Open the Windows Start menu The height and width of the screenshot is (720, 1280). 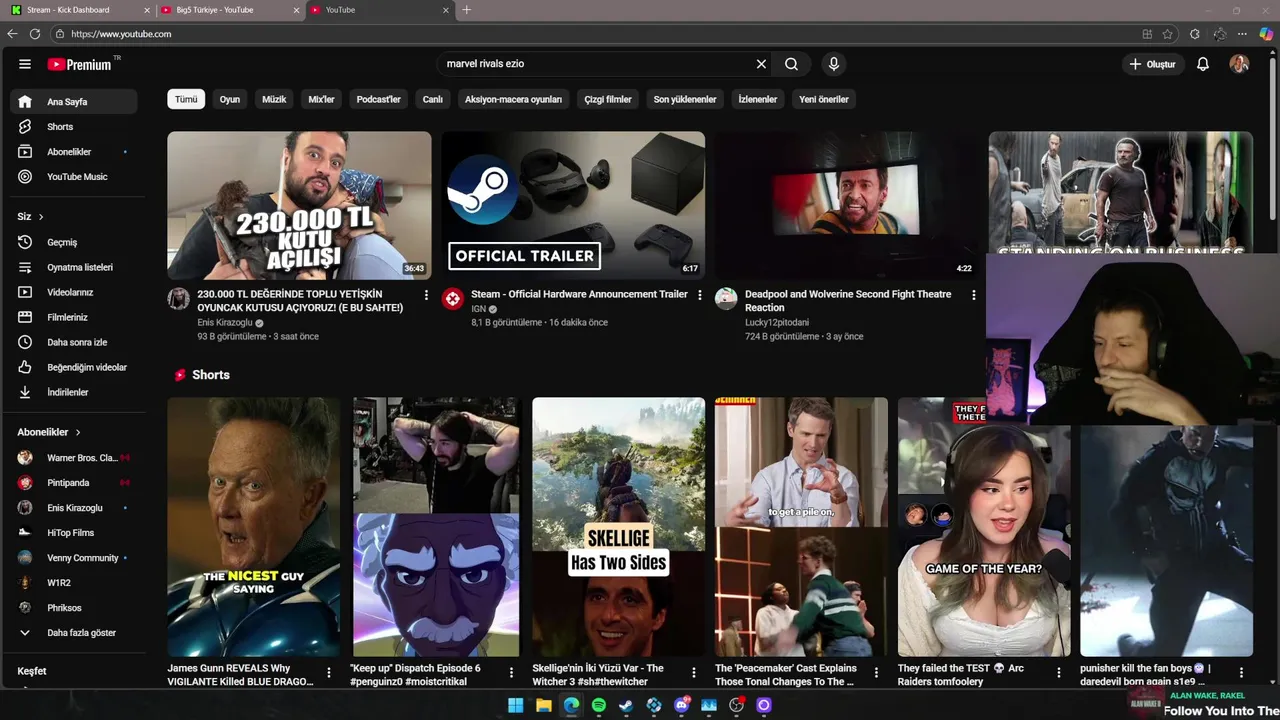point(515,705)
